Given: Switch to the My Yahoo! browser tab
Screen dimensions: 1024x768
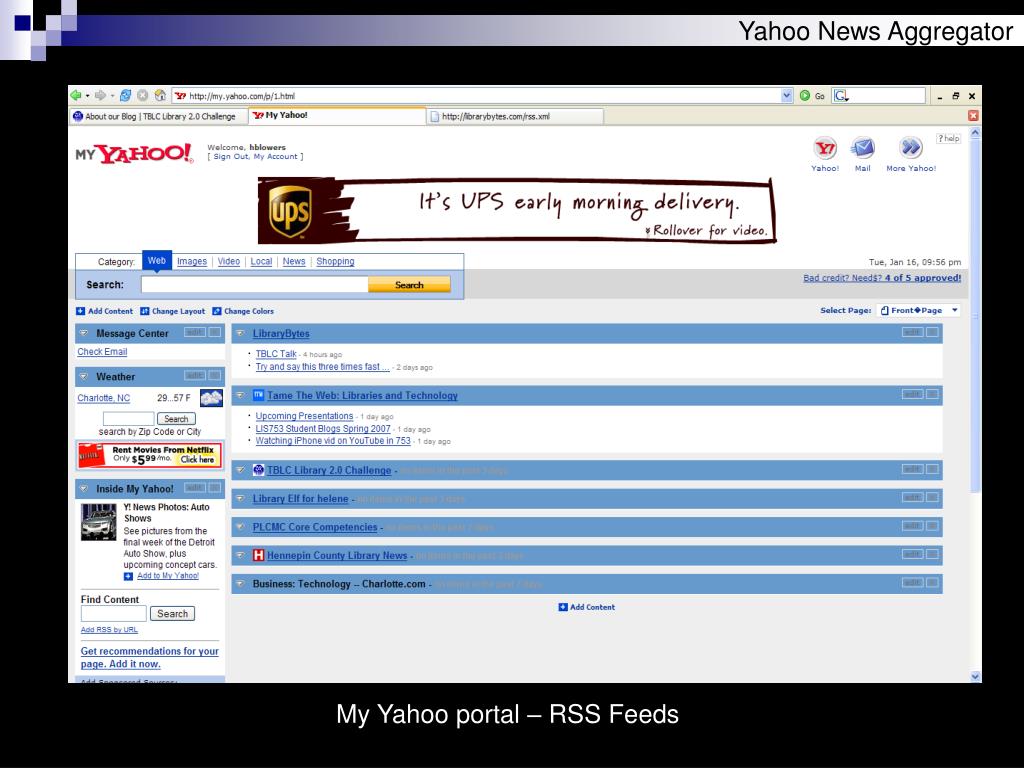Looking at the screenshot, I should click(337, 116).
